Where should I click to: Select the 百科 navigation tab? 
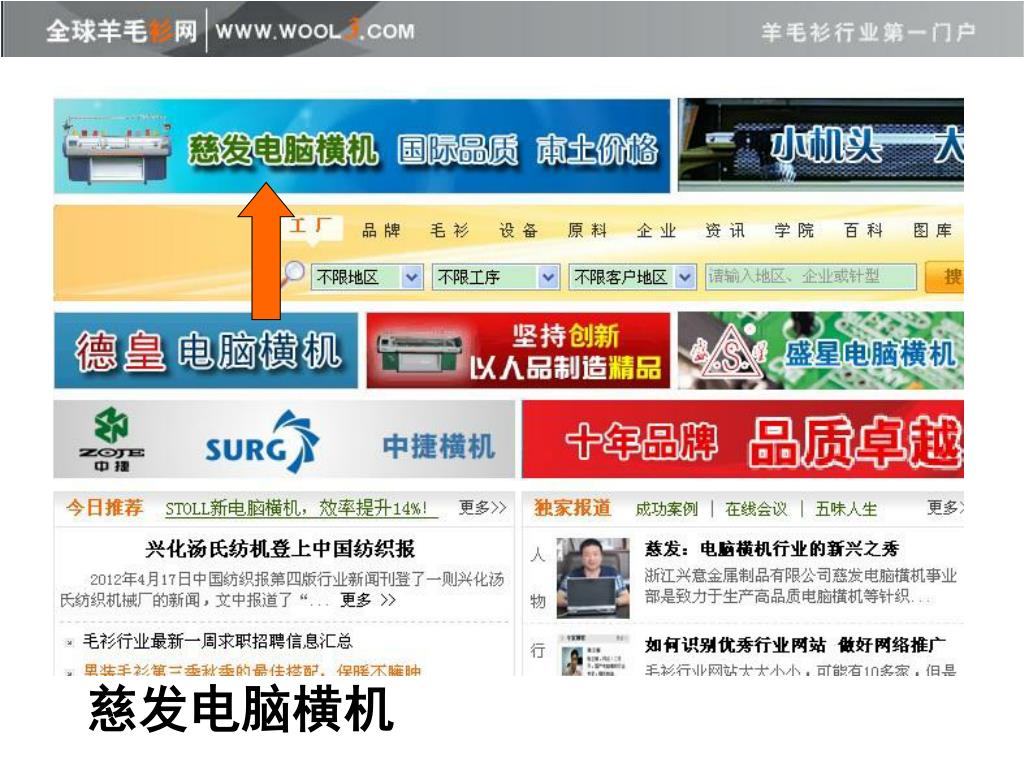click(863, 231)
